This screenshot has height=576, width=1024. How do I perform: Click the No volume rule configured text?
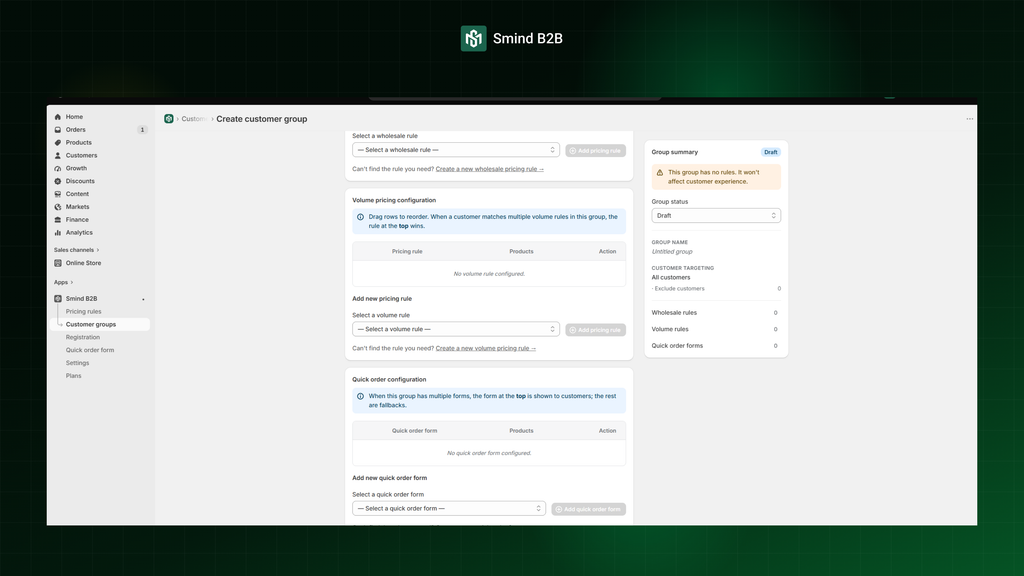point(489,274)
